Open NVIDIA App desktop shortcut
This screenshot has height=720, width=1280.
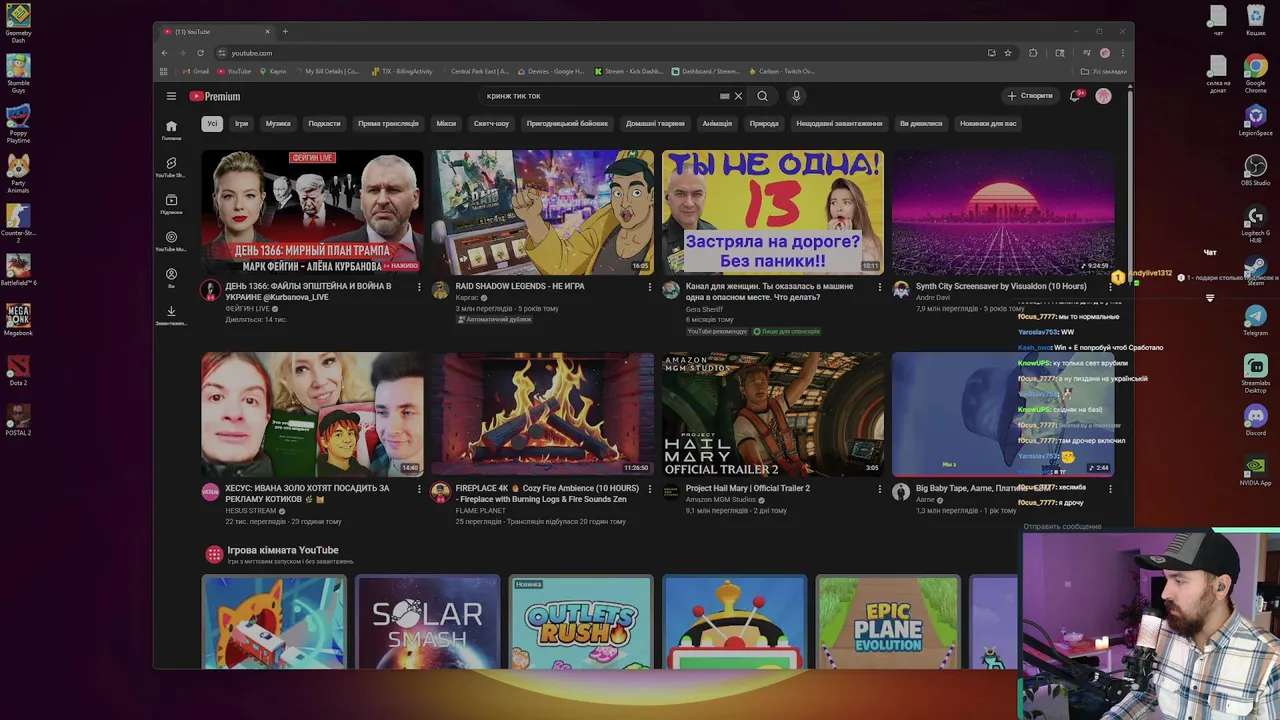(1255, 470)
